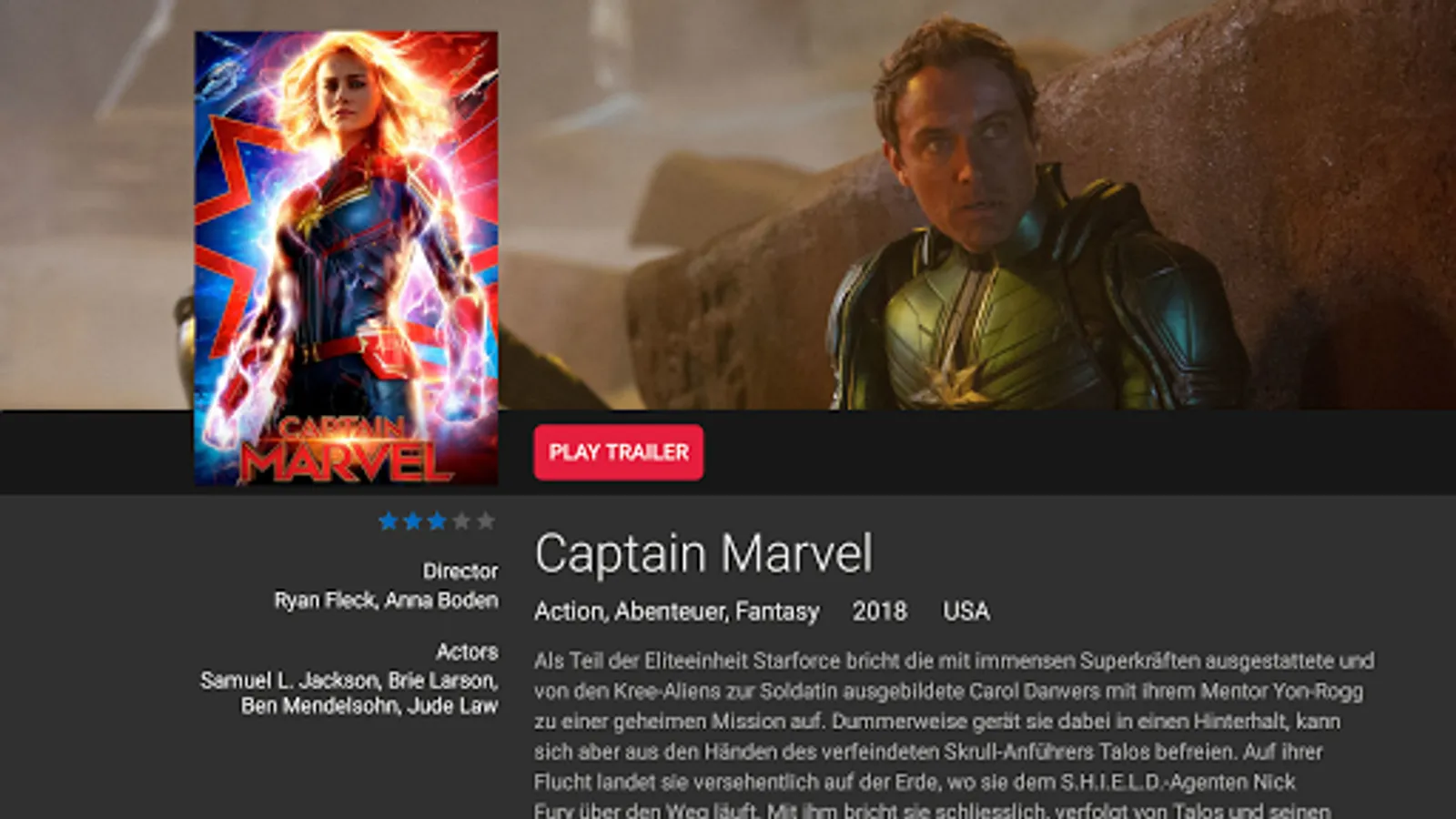1456x819 pixels.
Task: Click the country label USA
Action: pos(966,612)
